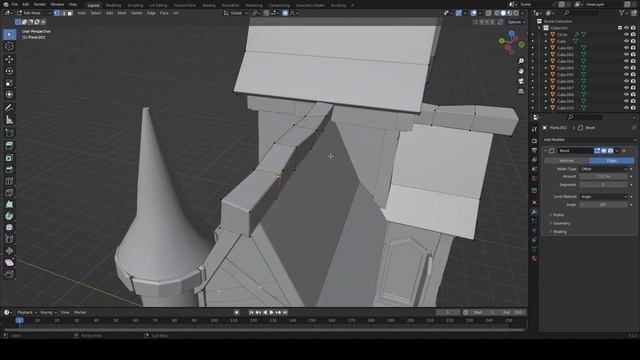Viewport: 640px width, 360px height.
Task: Toggle Bevel modifier edit mode display
Action: click(597, 151)
